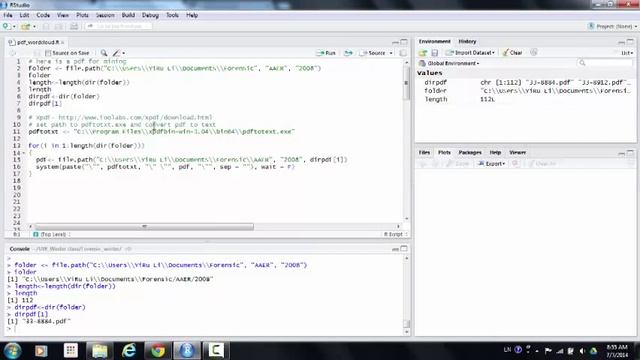Click the editor vertical scrollbar
The image size is (640, 360).
(406, 83)
